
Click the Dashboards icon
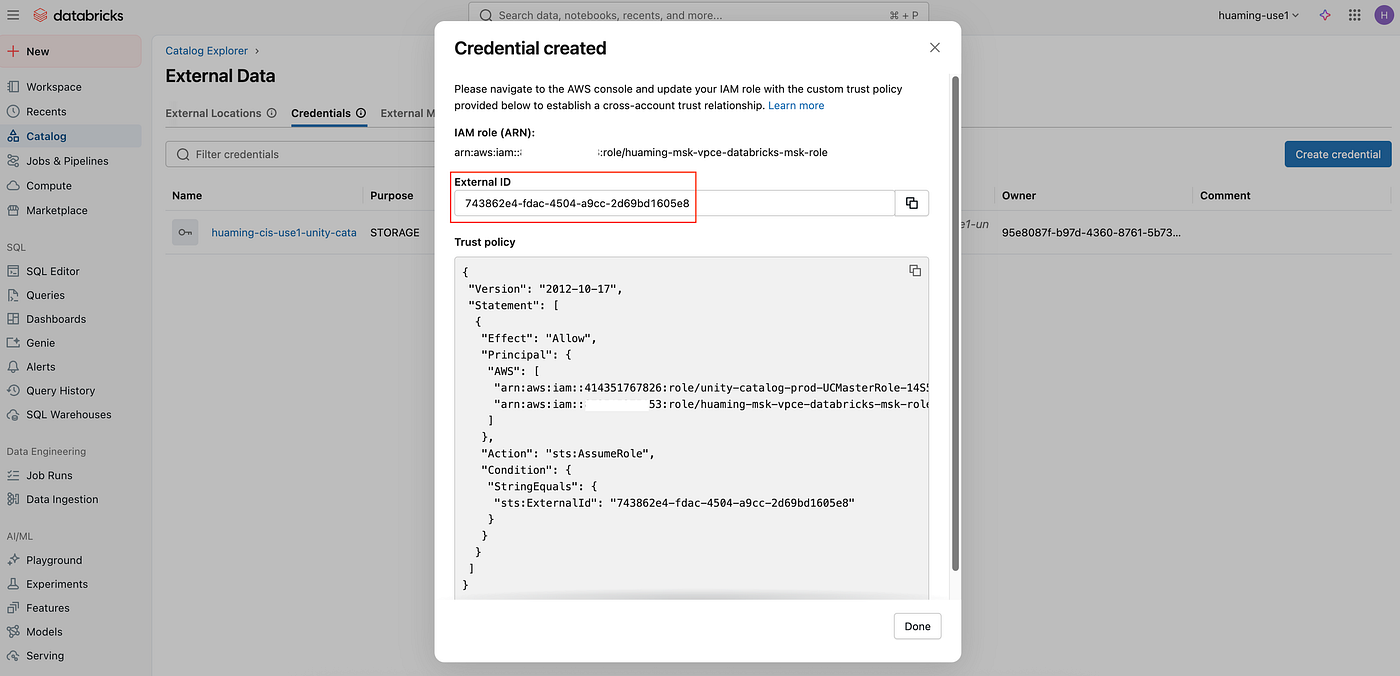(x=14, y=319)
